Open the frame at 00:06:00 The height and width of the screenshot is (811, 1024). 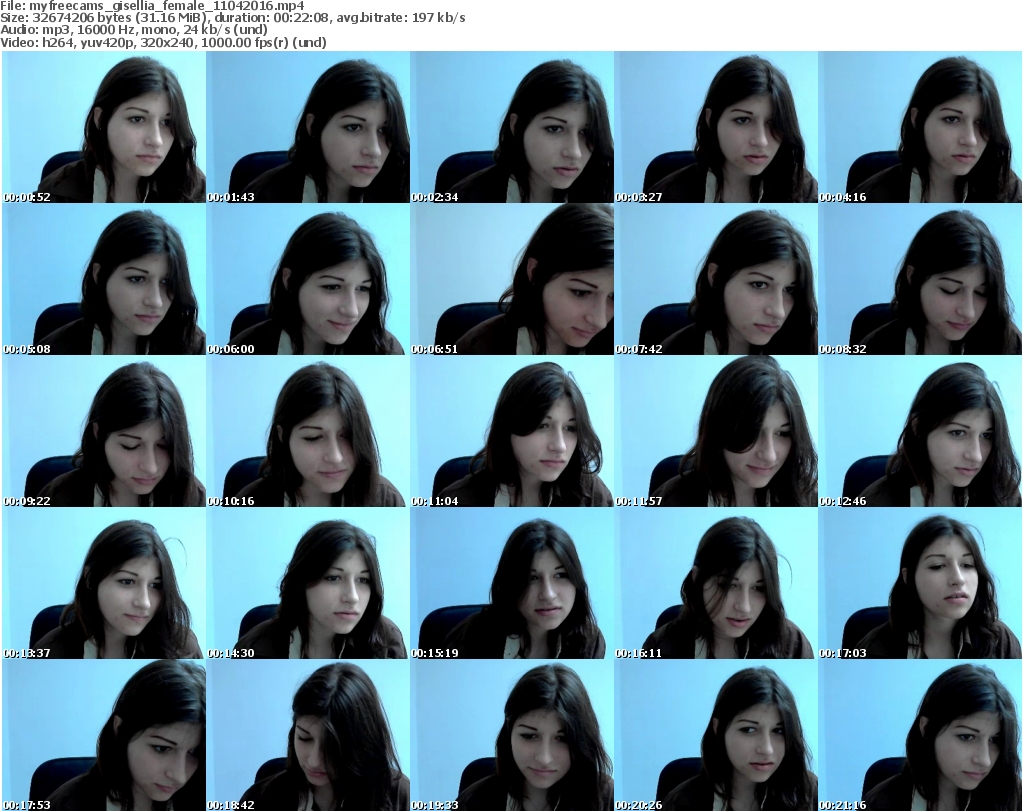pyautogui.click(x=308, y=279)
